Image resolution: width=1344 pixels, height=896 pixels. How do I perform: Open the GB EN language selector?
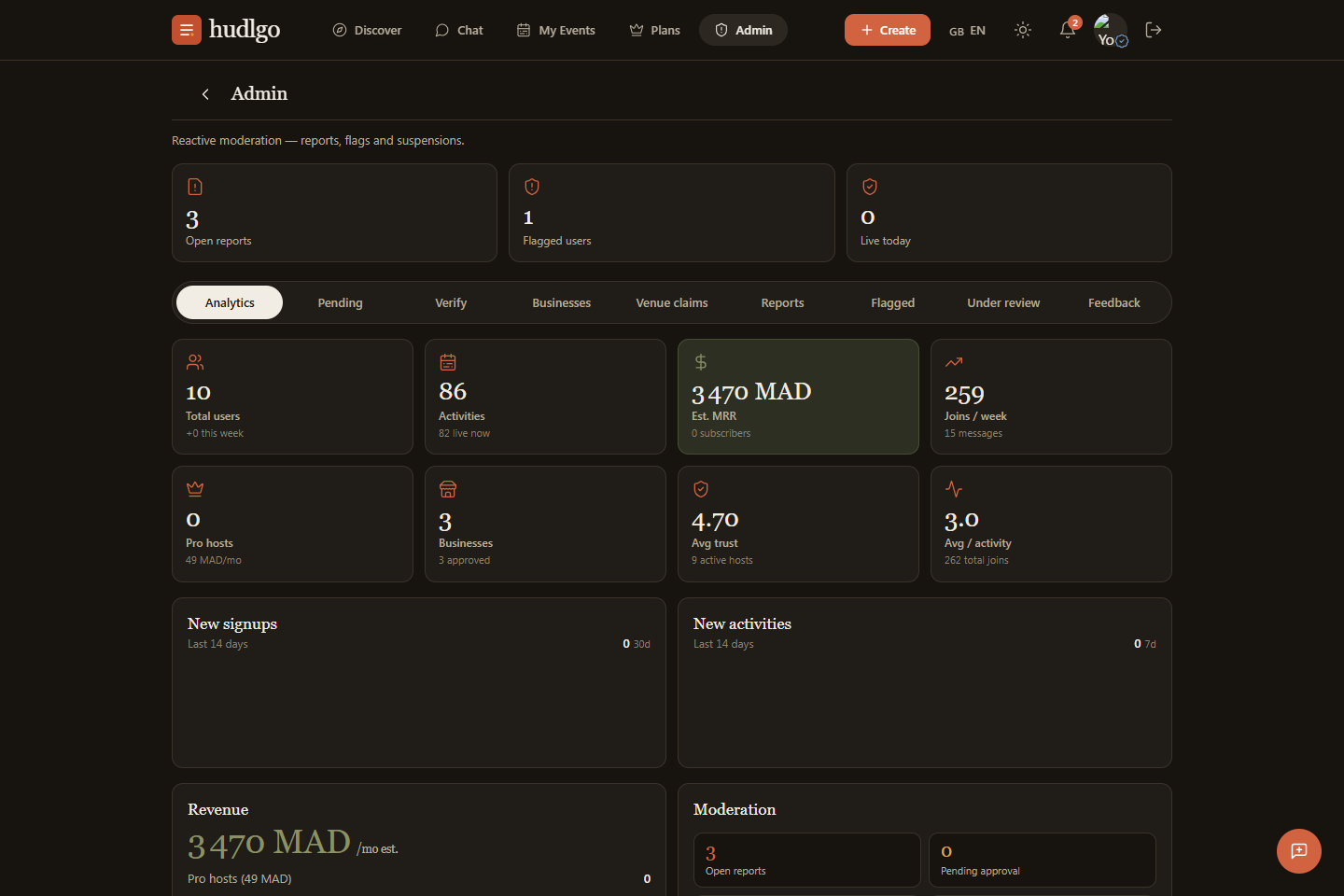pyautogui.click(x=967, y=31)
